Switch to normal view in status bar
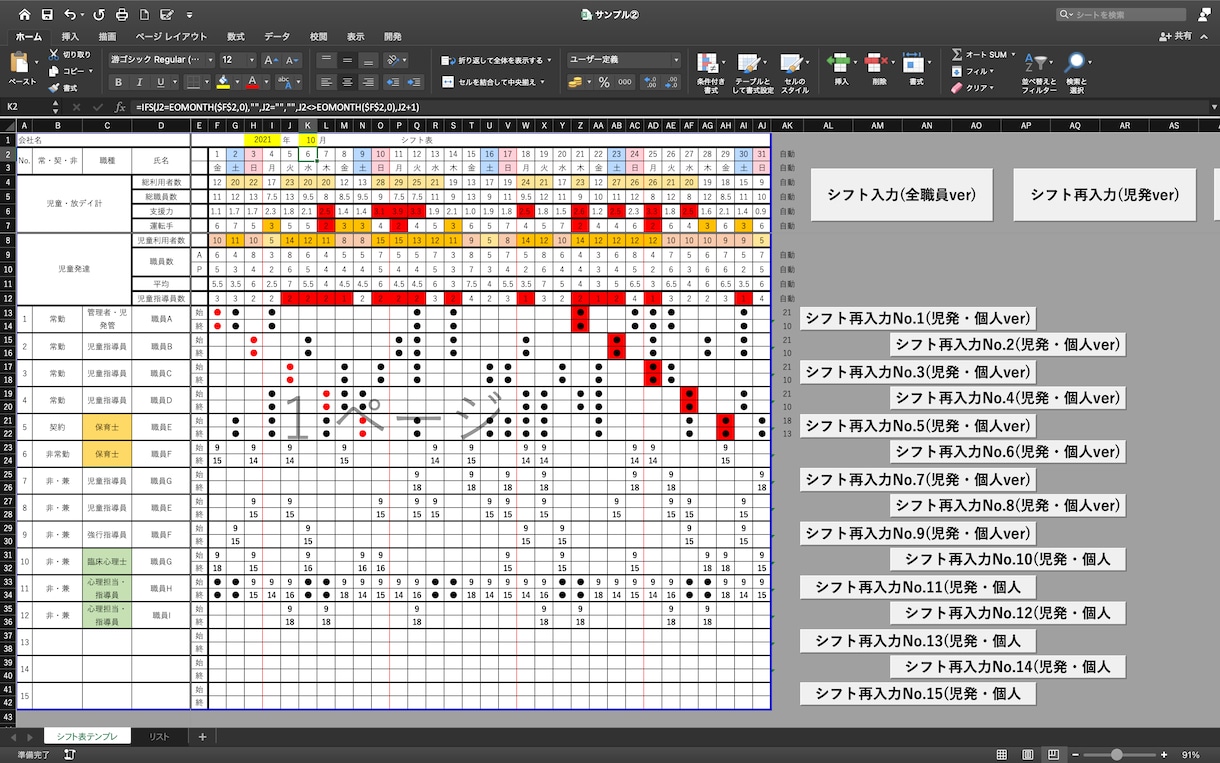This screenshot has width=1220, height=763. coord(1002,754)
